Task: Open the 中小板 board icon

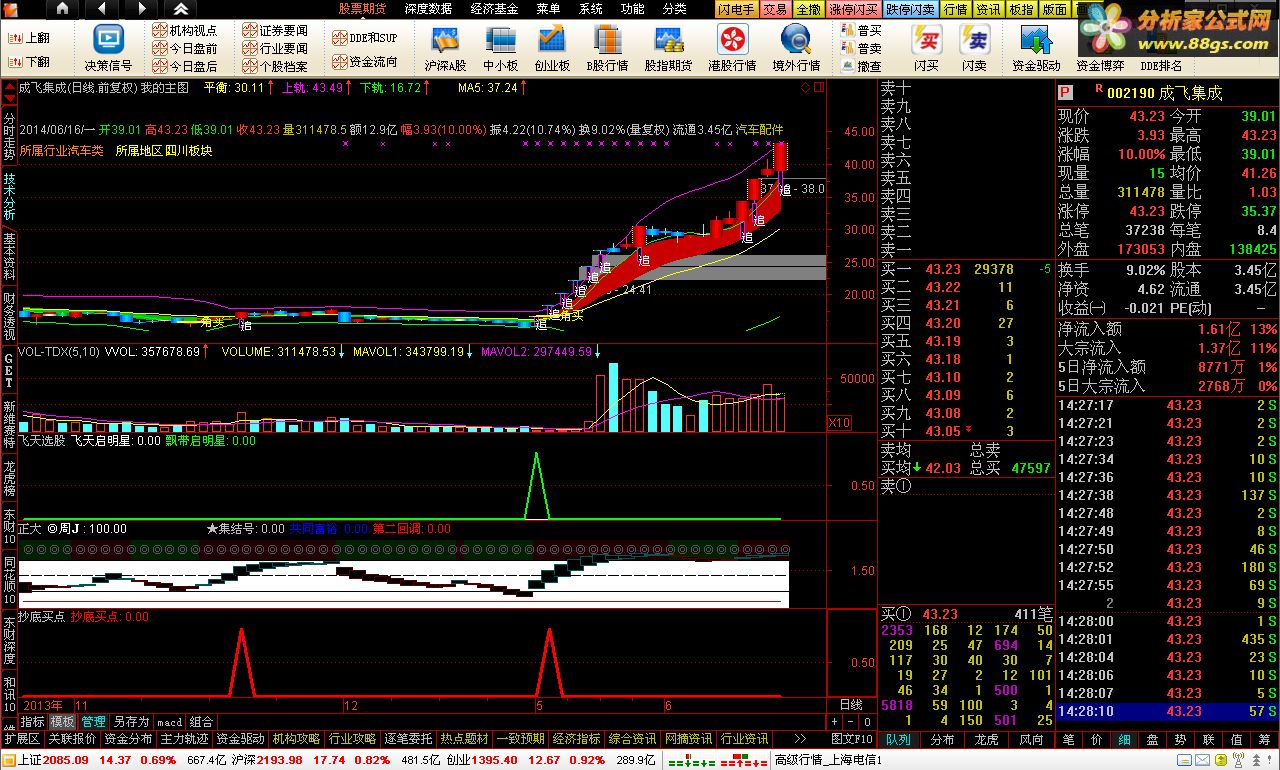Action: [x=500, y=48]
